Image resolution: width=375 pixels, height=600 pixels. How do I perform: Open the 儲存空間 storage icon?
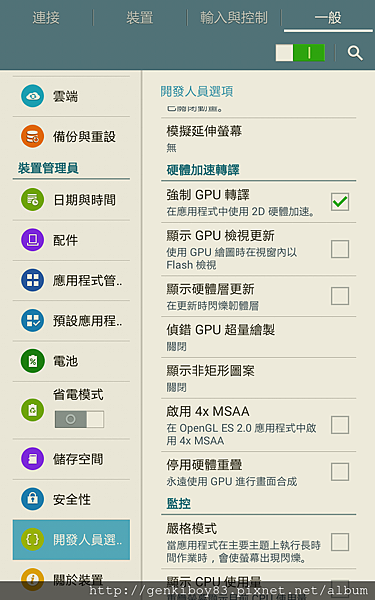(x=33, y=459)
